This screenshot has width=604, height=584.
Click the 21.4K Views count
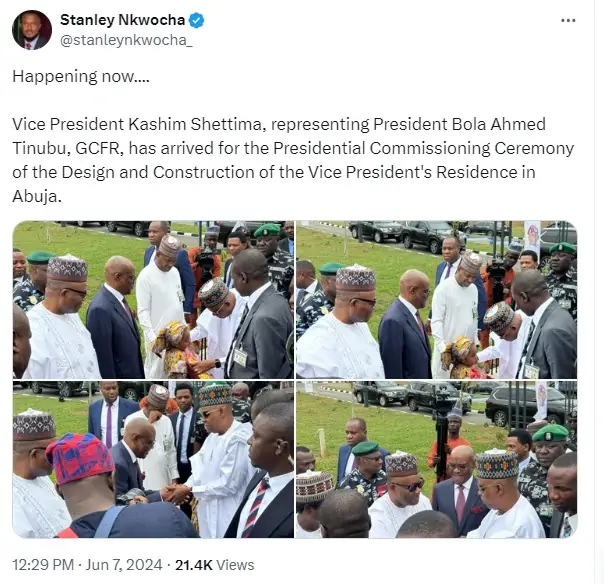[x=215, y=565]
